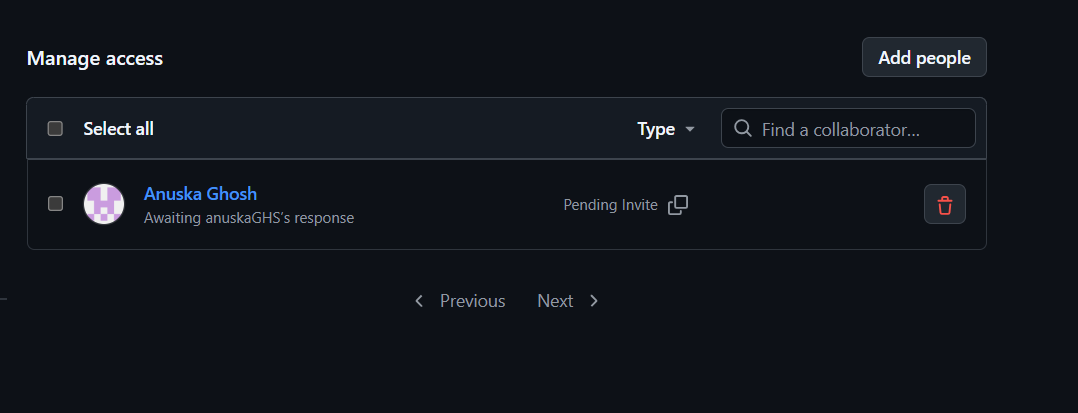Check the Anuska Ghosh row checkbox
This screenshot has height=413, width=1078.
pos(56,203)
